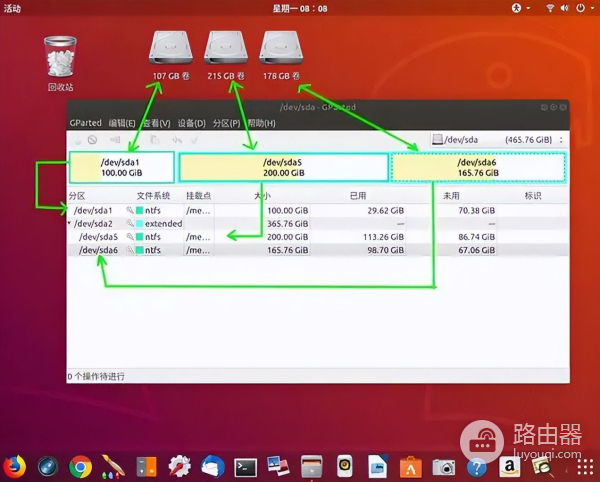The height and width of the screenshot is (482, 600).
Task: Open the 107 GB volume desktop icon
Action: pos(167,48)
